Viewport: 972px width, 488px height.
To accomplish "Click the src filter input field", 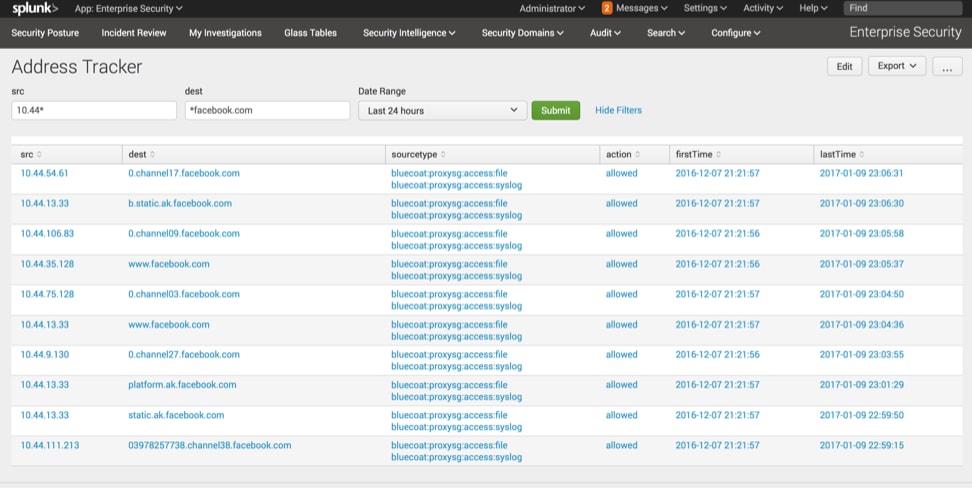I will pos(94,110).
